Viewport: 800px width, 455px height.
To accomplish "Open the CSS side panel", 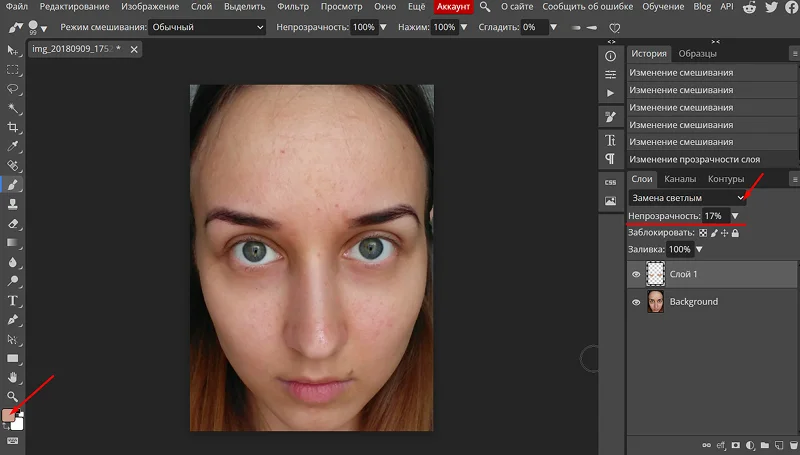I will click(x=610, y=182).
